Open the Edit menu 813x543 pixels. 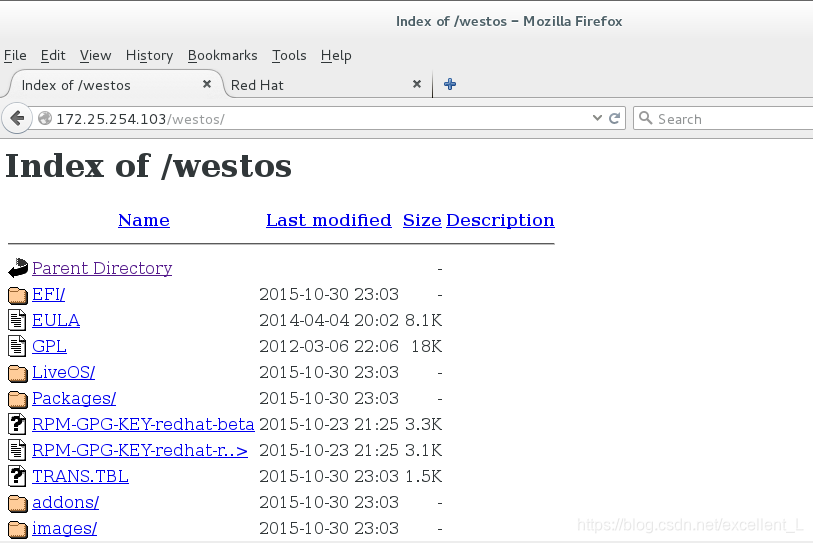pos(53,55)
